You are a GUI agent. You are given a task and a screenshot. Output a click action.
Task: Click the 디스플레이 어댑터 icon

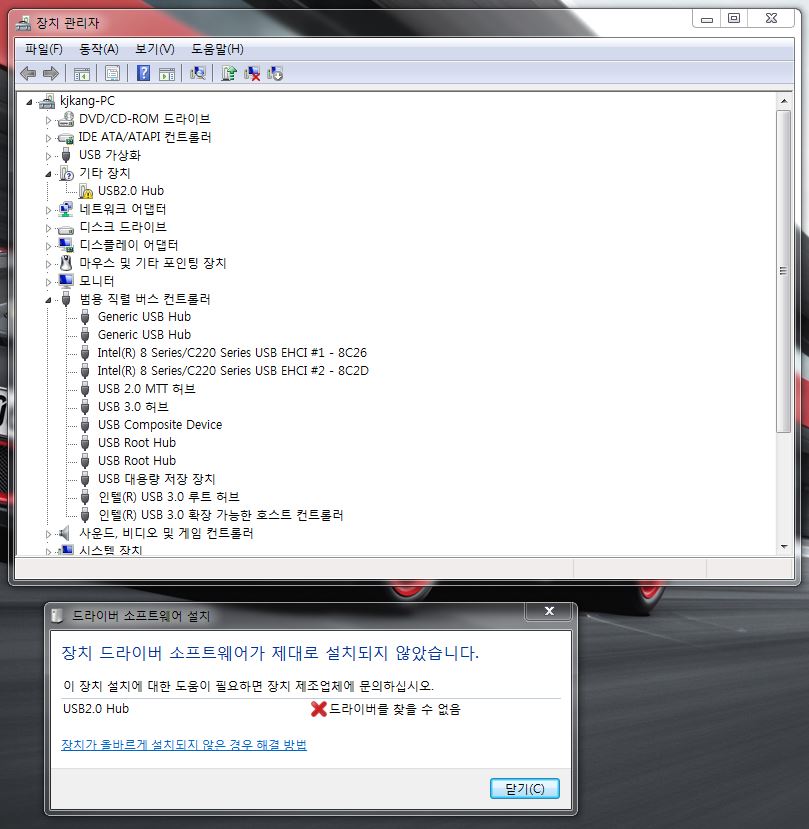tap(66, 245)
